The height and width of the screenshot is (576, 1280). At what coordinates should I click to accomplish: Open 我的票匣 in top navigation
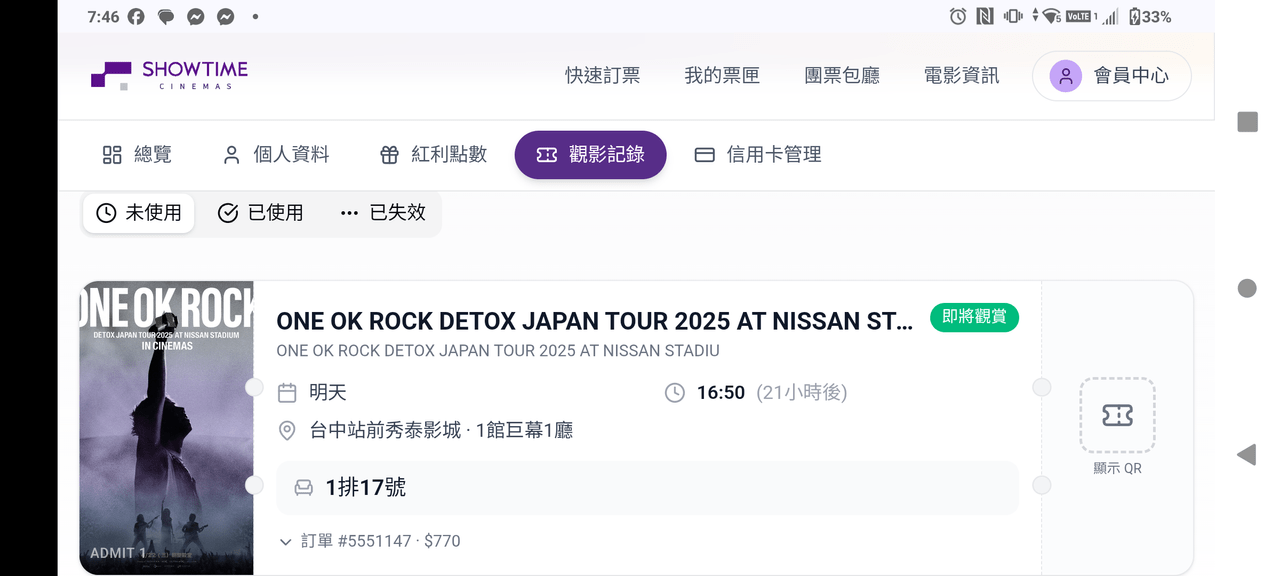(x=722, y=76)
